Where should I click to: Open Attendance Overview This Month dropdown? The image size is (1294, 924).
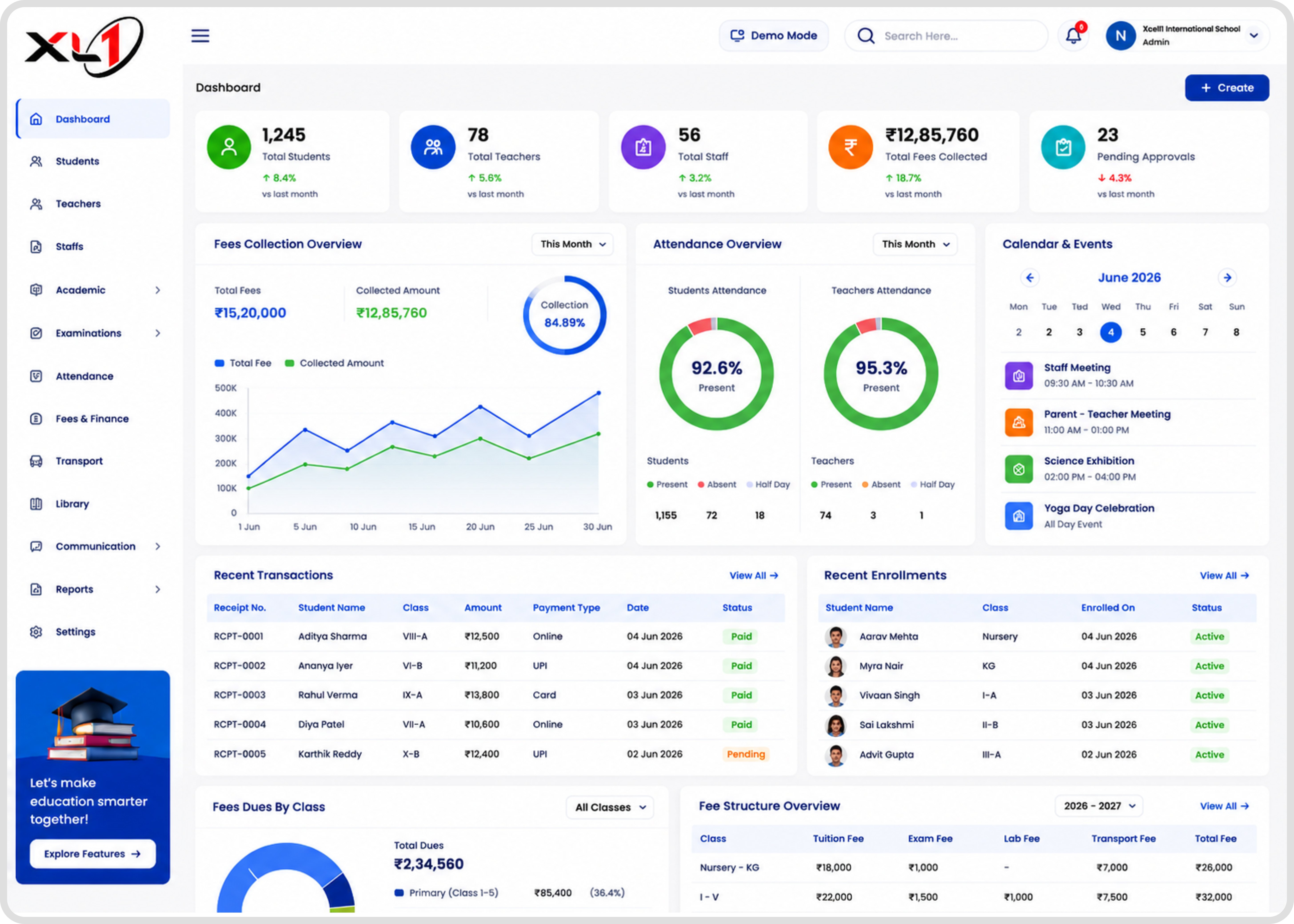[x=915, y=244]
